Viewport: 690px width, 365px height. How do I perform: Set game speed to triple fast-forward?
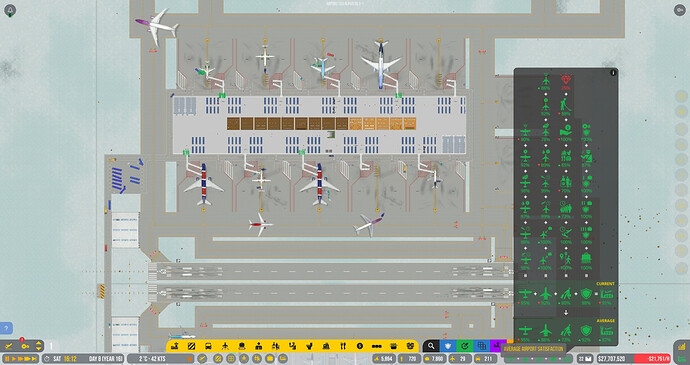27,358
